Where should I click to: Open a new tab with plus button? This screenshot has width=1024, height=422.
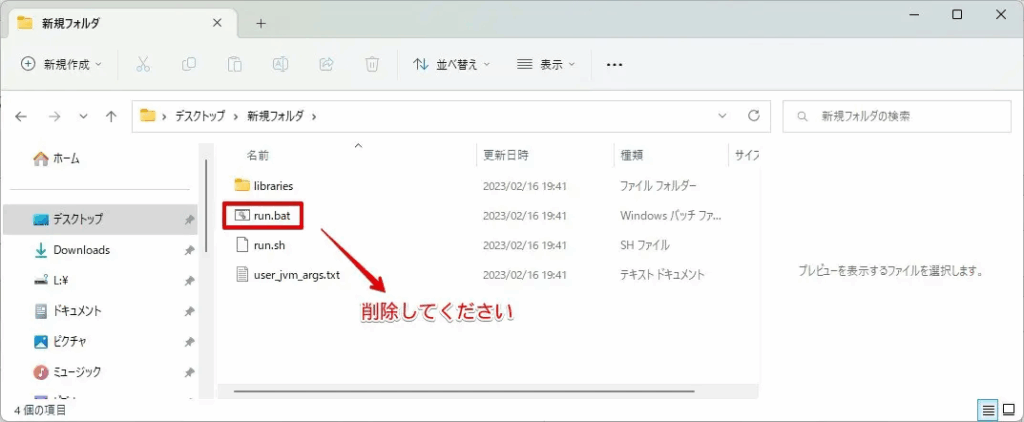(x=261, y=23)
